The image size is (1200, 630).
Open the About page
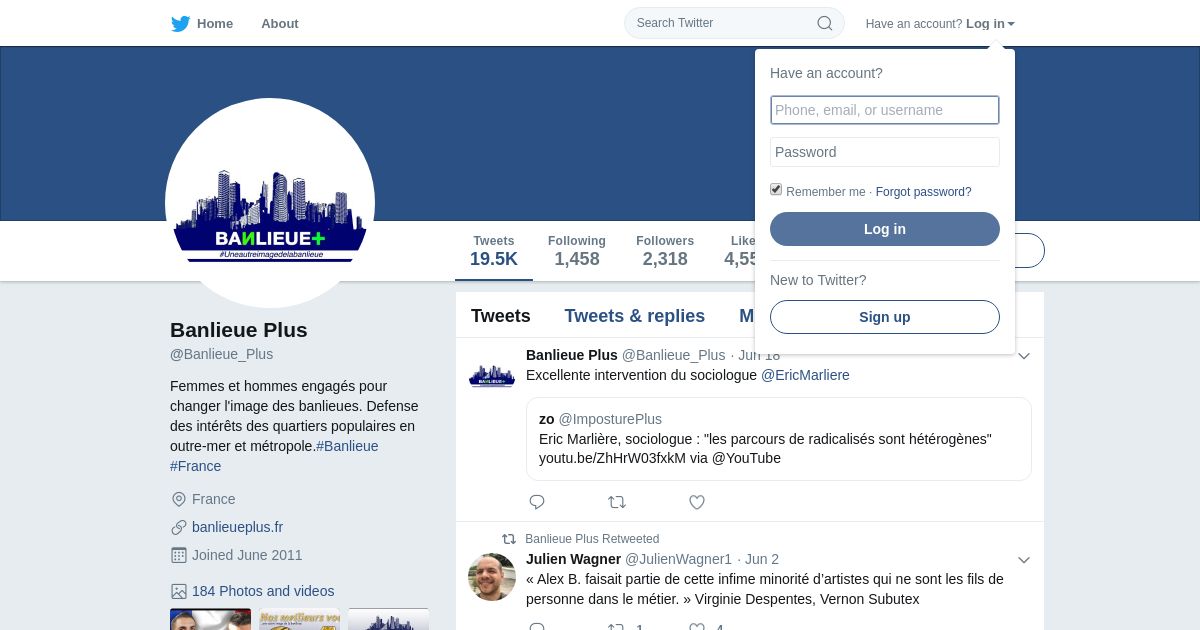click(x=280, y=24)
